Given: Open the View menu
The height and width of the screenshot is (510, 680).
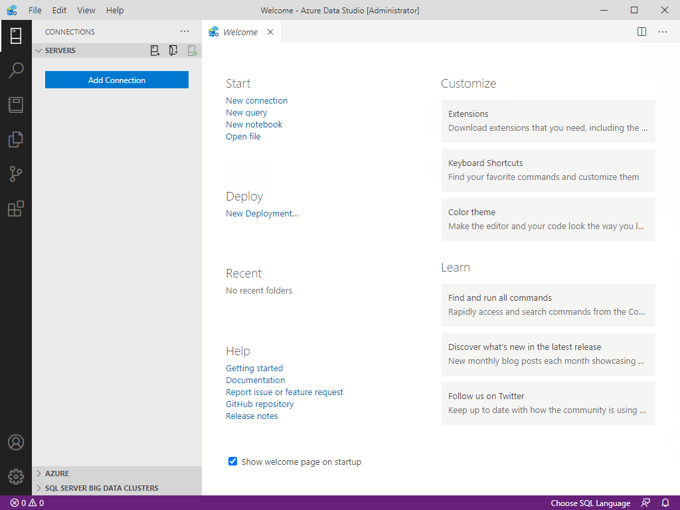Looking at the screenshot, I should tap(86, 10).
